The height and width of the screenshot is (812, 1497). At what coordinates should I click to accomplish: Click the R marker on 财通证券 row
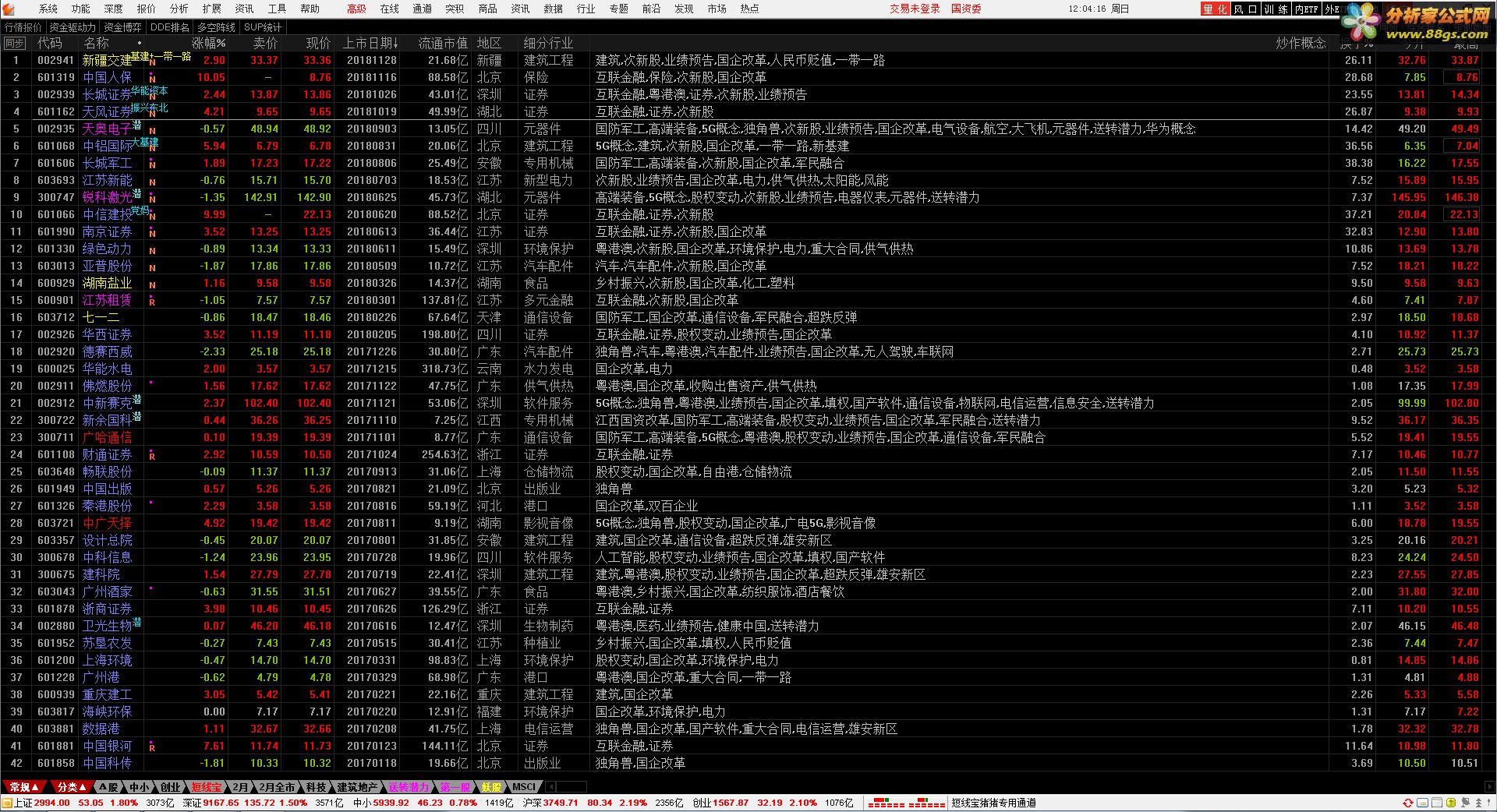click(x=152, y=455)
